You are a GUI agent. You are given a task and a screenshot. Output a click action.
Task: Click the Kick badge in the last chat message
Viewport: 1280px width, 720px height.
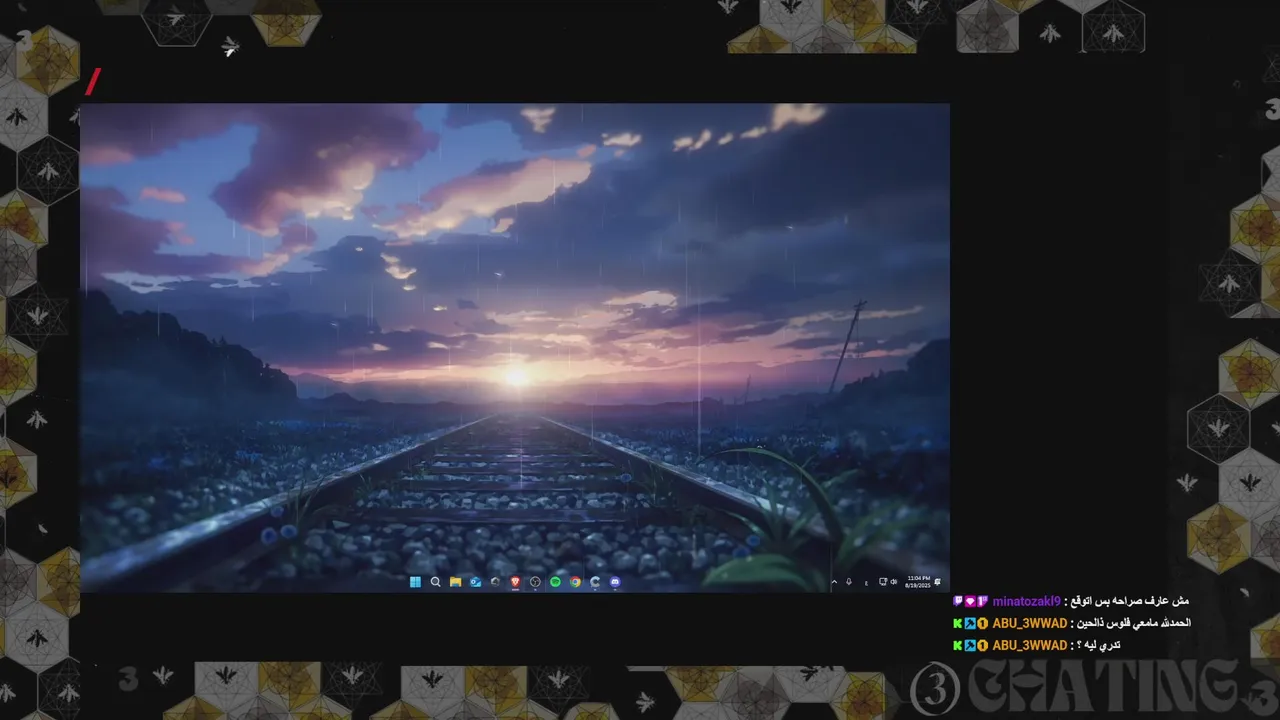[x=958, y=645]
